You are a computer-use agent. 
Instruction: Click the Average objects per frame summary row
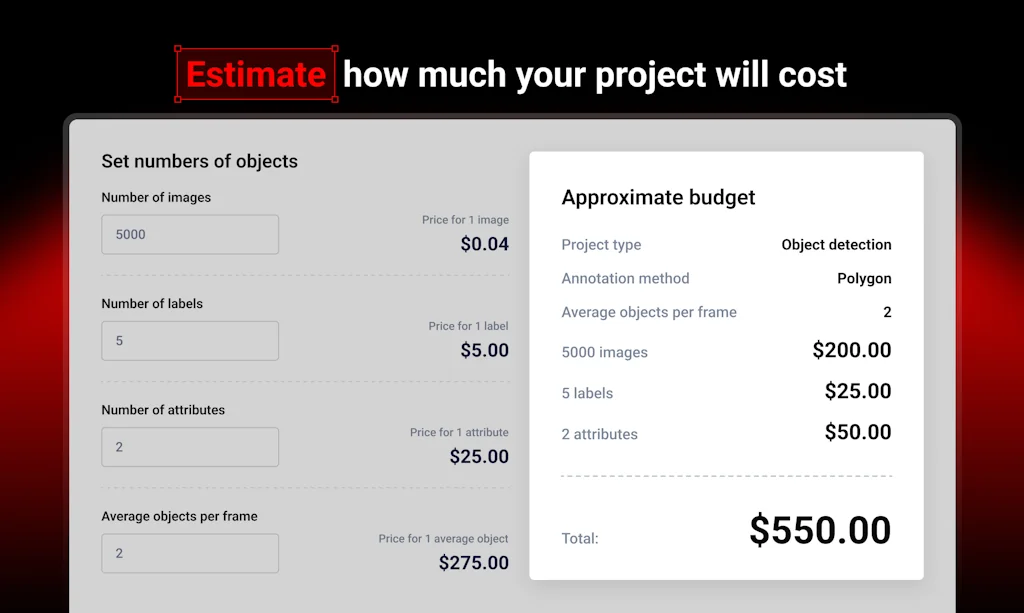(x=649, y=312)
